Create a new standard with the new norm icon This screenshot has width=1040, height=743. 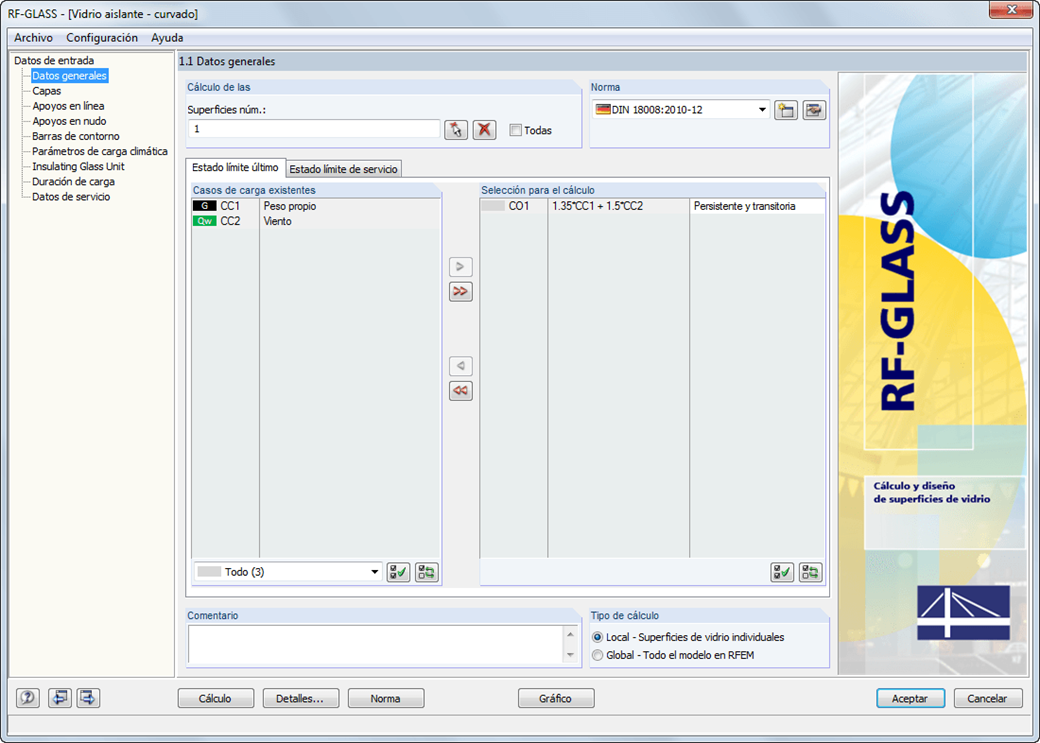[x=786, y=110]
